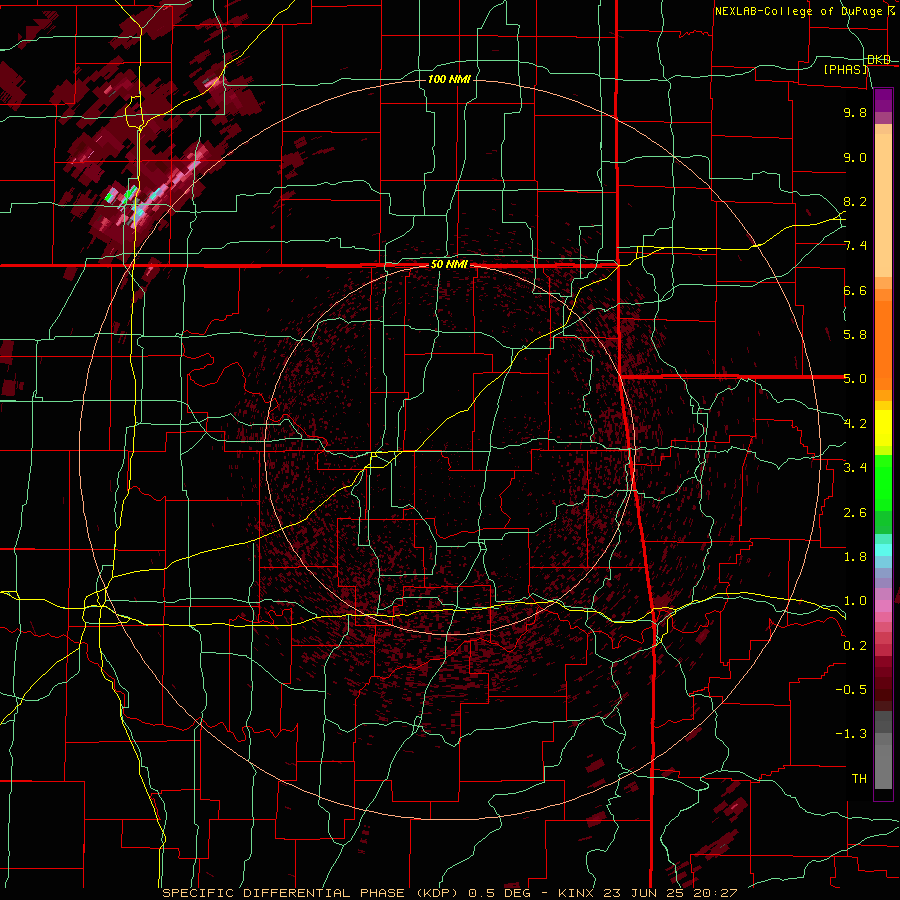Viewport: 900px width, 900px height.
Task: Pick the 3.4 scale label
Action: point(855,468)
